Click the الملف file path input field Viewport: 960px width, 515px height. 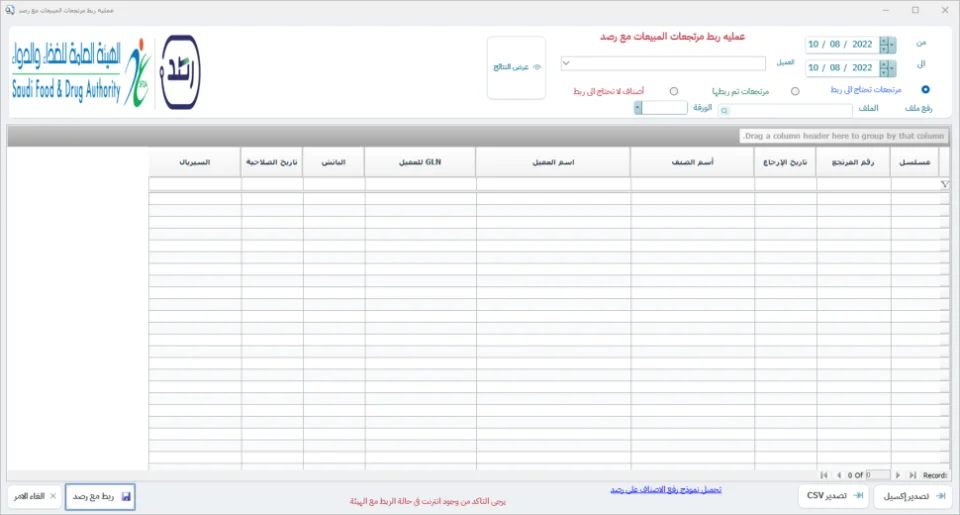pyautogui.click(x=785, y=111)
